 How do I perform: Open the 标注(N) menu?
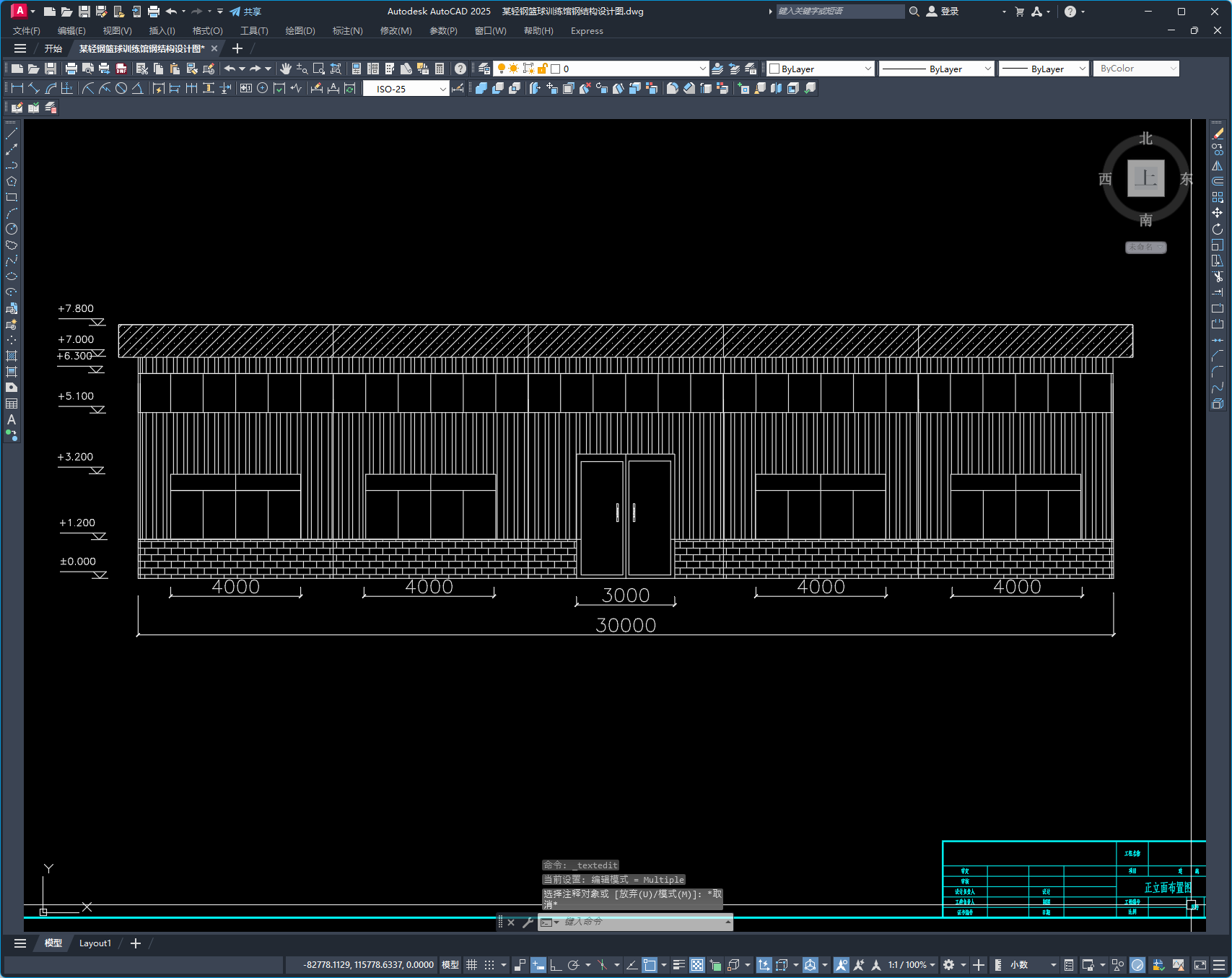pyautogui.click(x=347, y=31)
